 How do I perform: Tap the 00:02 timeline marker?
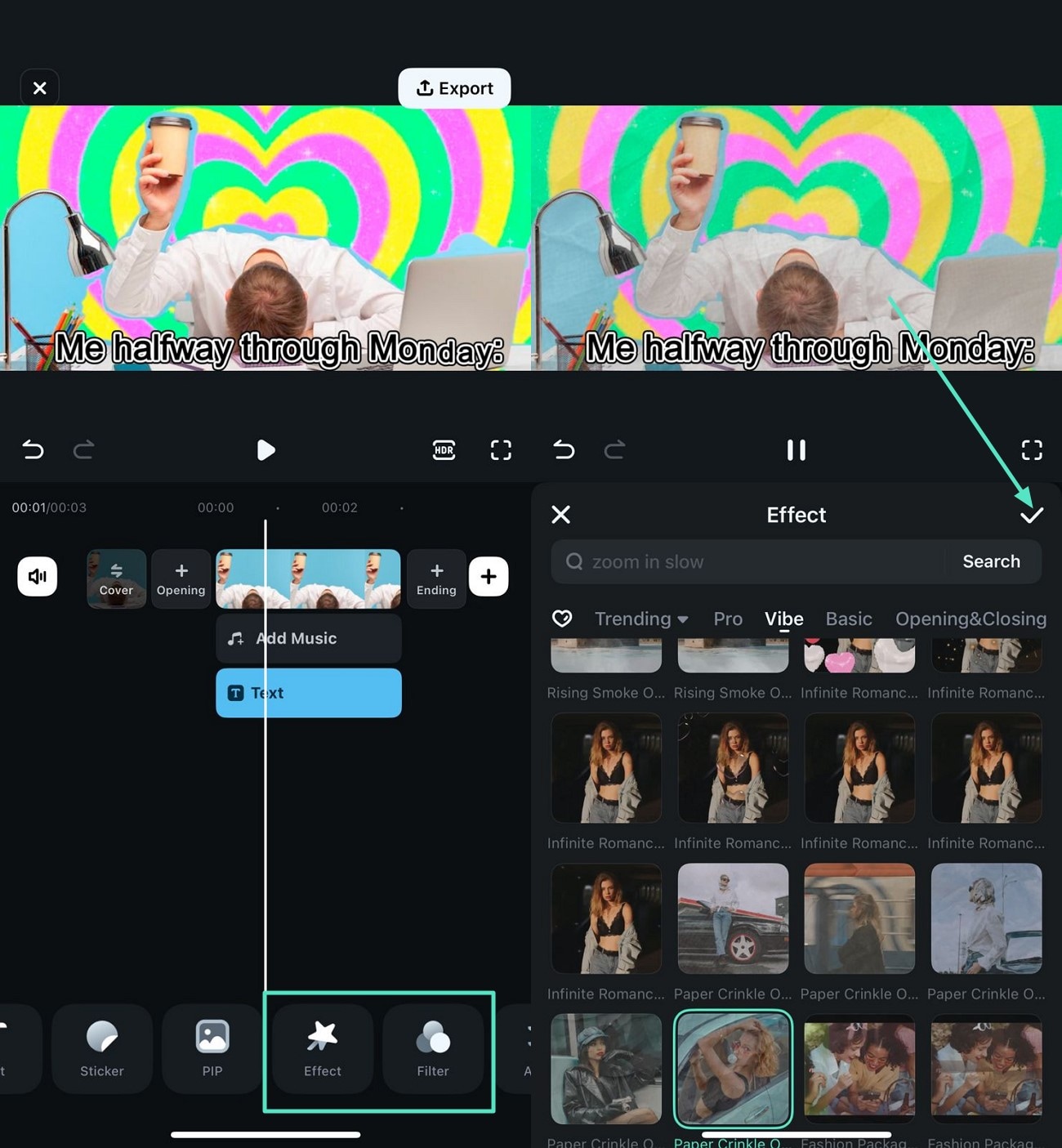pyautogui.click(x=340, y=507)
